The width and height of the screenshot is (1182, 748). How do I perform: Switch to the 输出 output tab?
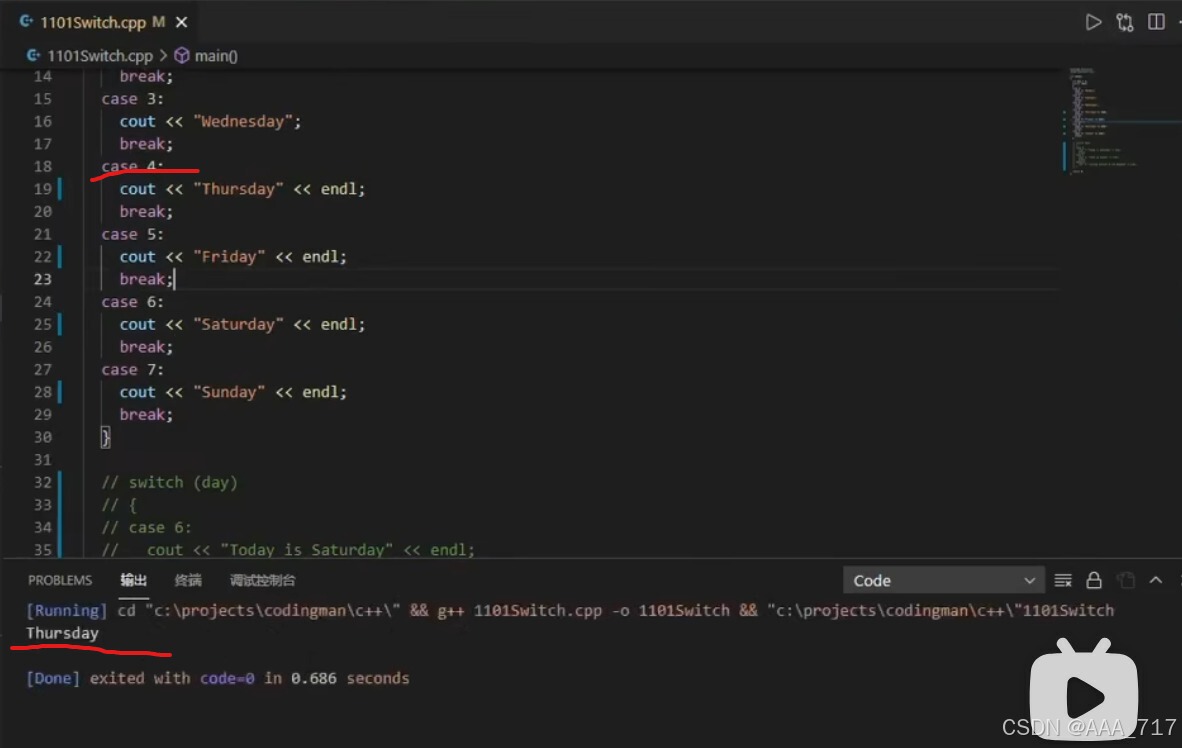pyautogui.click(x=133, y=580)
